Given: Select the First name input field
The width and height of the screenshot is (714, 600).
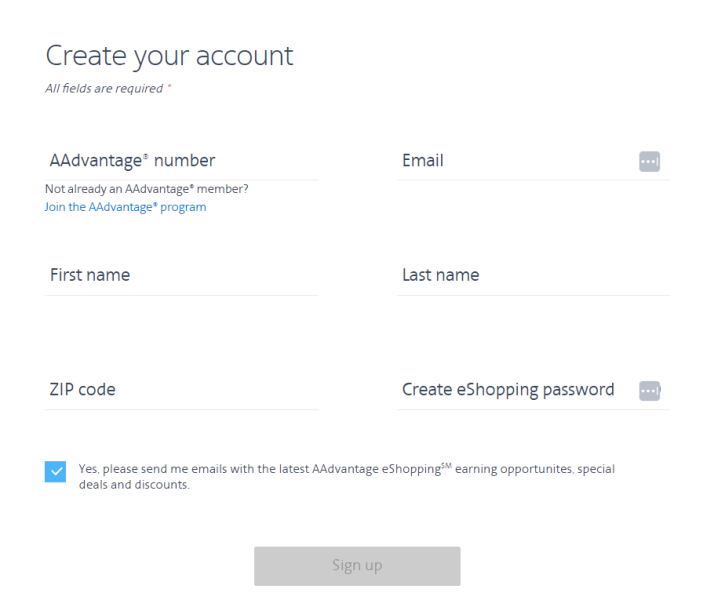Looking at the screenshot, I should point(181,275).
